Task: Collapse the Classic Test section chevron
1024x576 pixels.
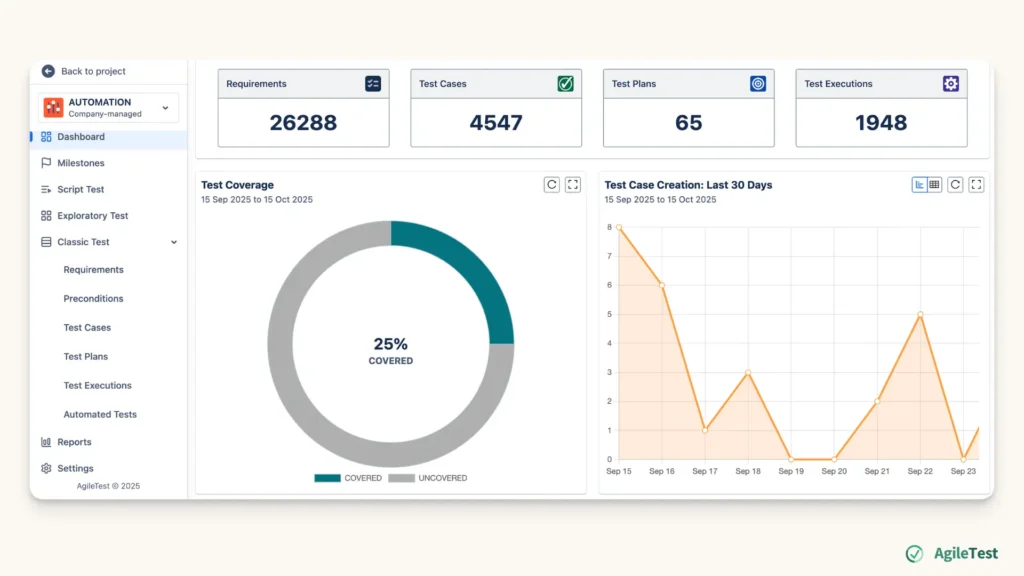Action: 174,242
